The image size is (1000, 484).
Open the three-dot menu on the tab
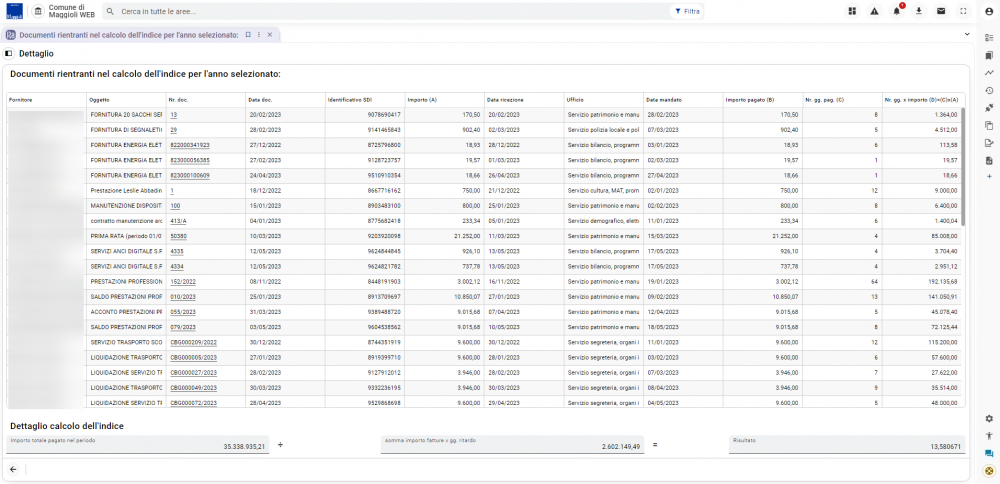click(259, 34)
